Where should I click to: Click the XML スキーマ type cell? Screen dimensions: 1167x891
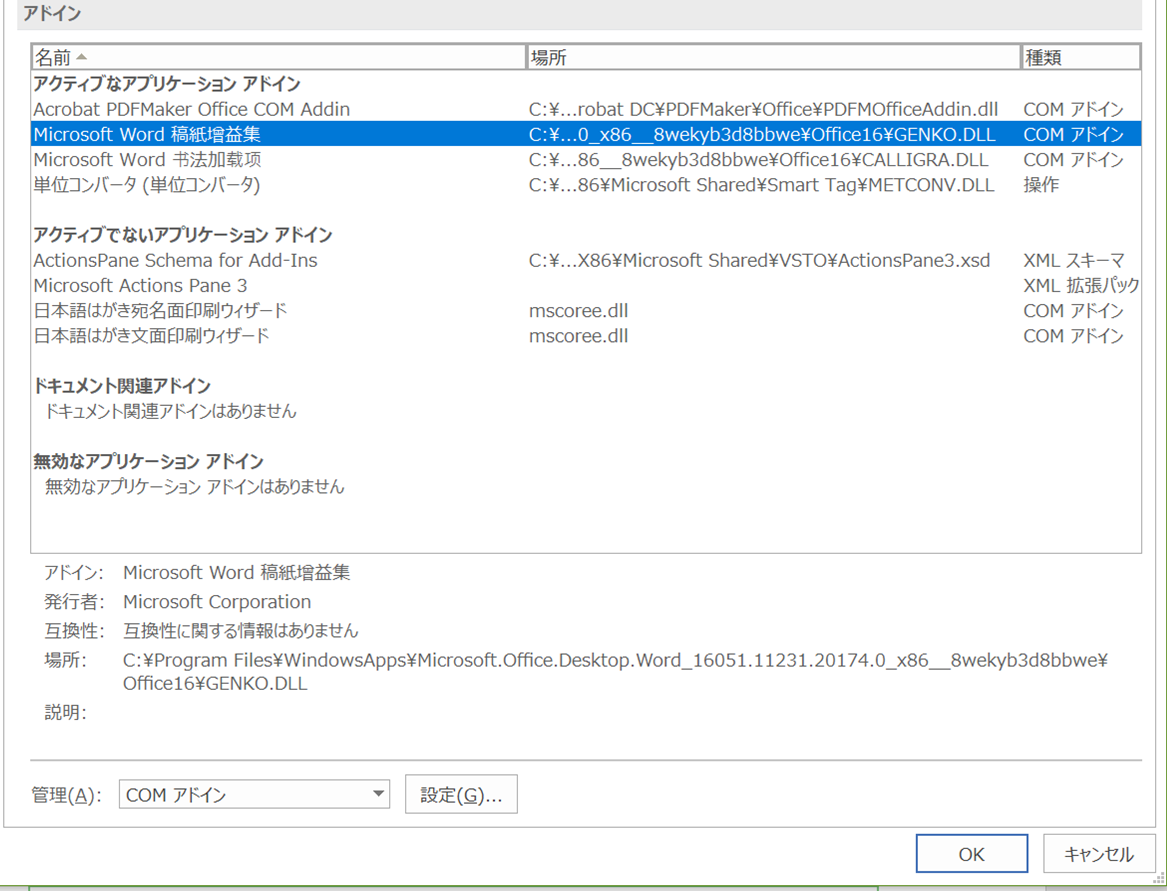(1073, 261)
